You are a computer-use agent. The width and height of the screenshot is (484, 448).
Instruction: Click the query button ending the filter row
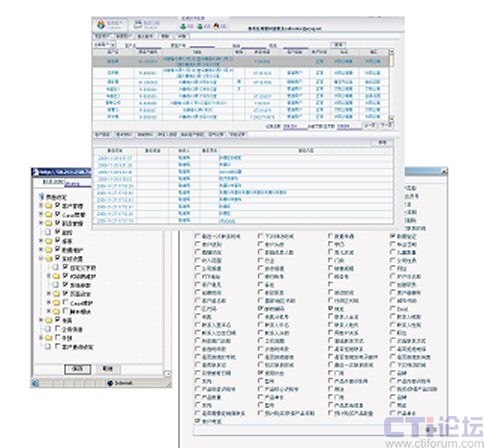[338, 44]
